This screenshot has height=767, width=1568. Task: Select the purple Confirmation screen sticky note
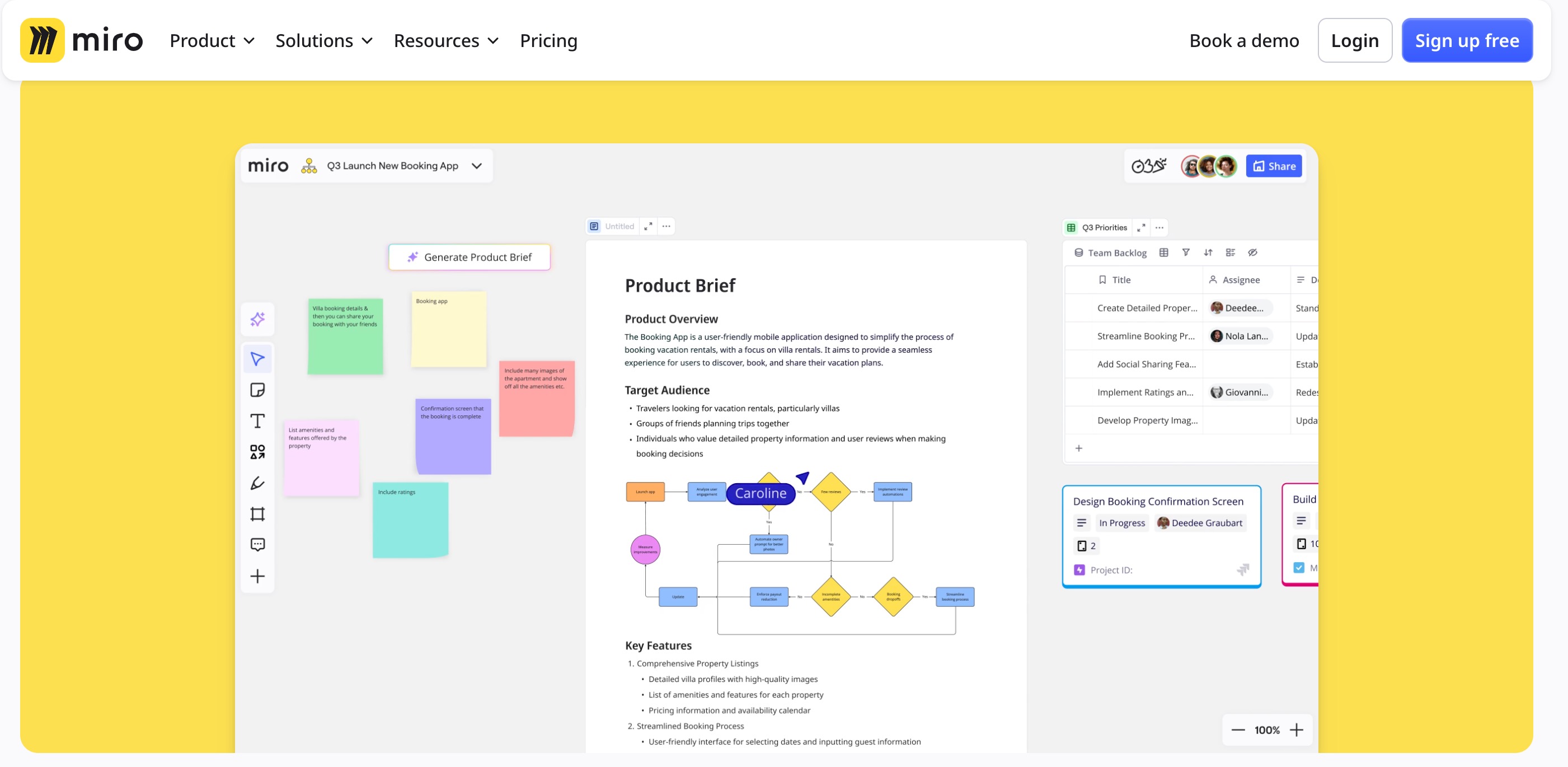453,436
